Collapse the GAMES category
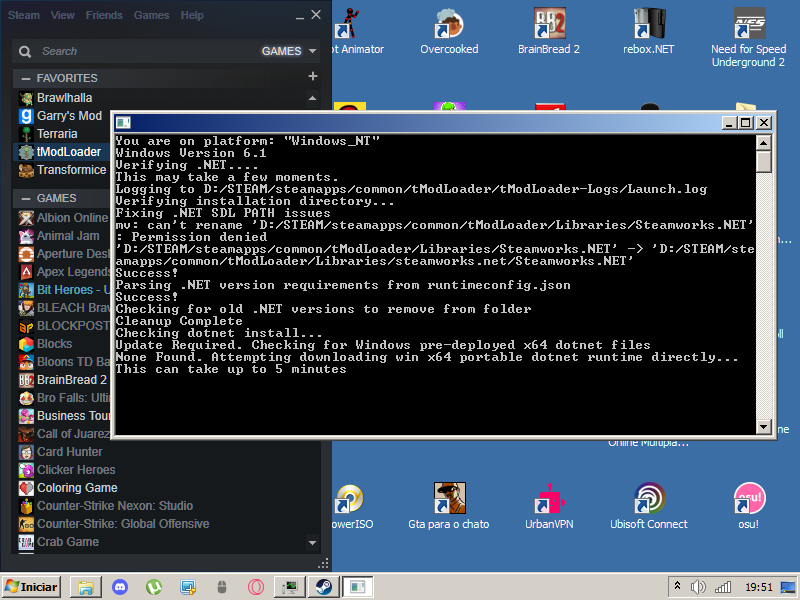This screenshot has height=600, width=800. 25,198
